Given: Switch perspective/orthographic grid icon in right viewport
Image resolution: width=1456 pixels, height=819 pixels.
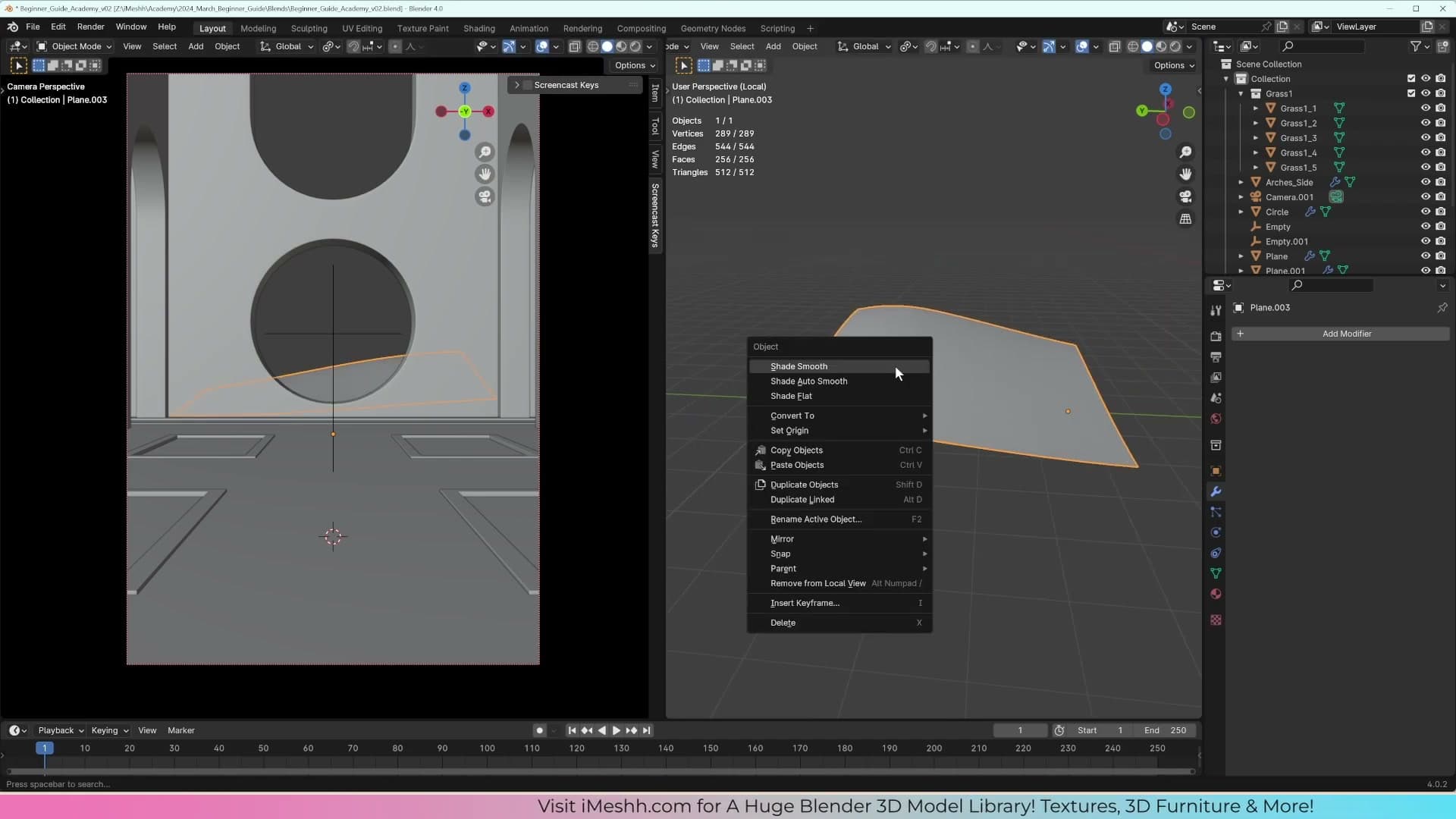Looking at the screenshot, I should coord(1185,218).
